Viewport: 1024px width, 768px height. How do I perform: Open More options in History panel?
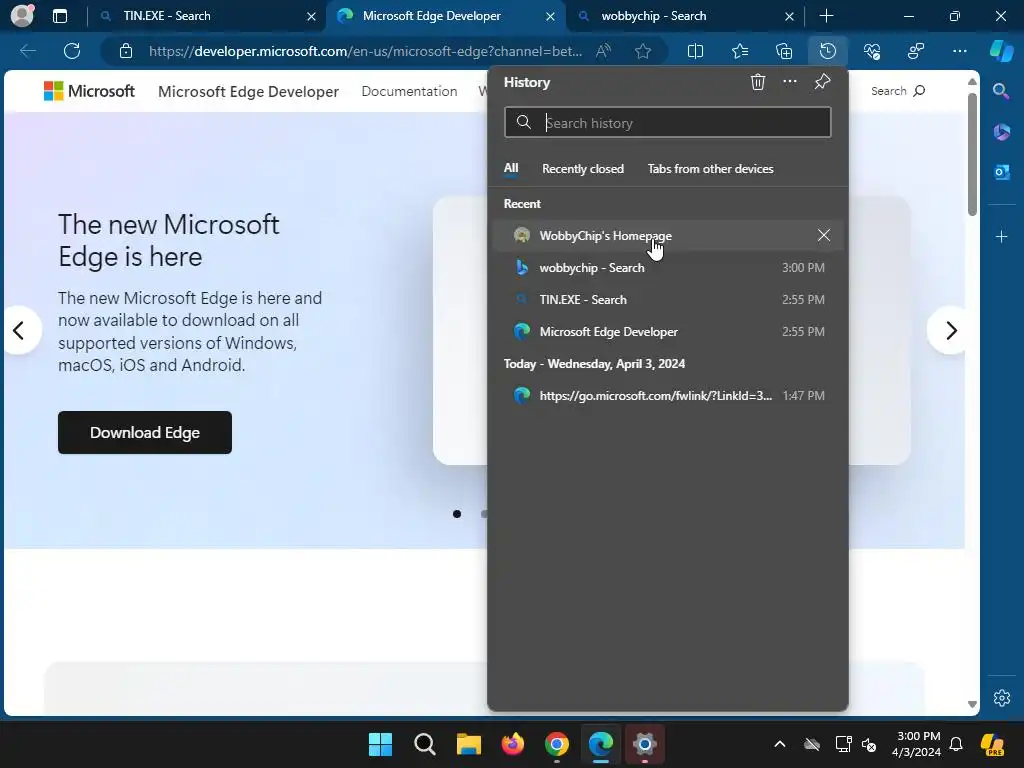(x=790, y=82)
